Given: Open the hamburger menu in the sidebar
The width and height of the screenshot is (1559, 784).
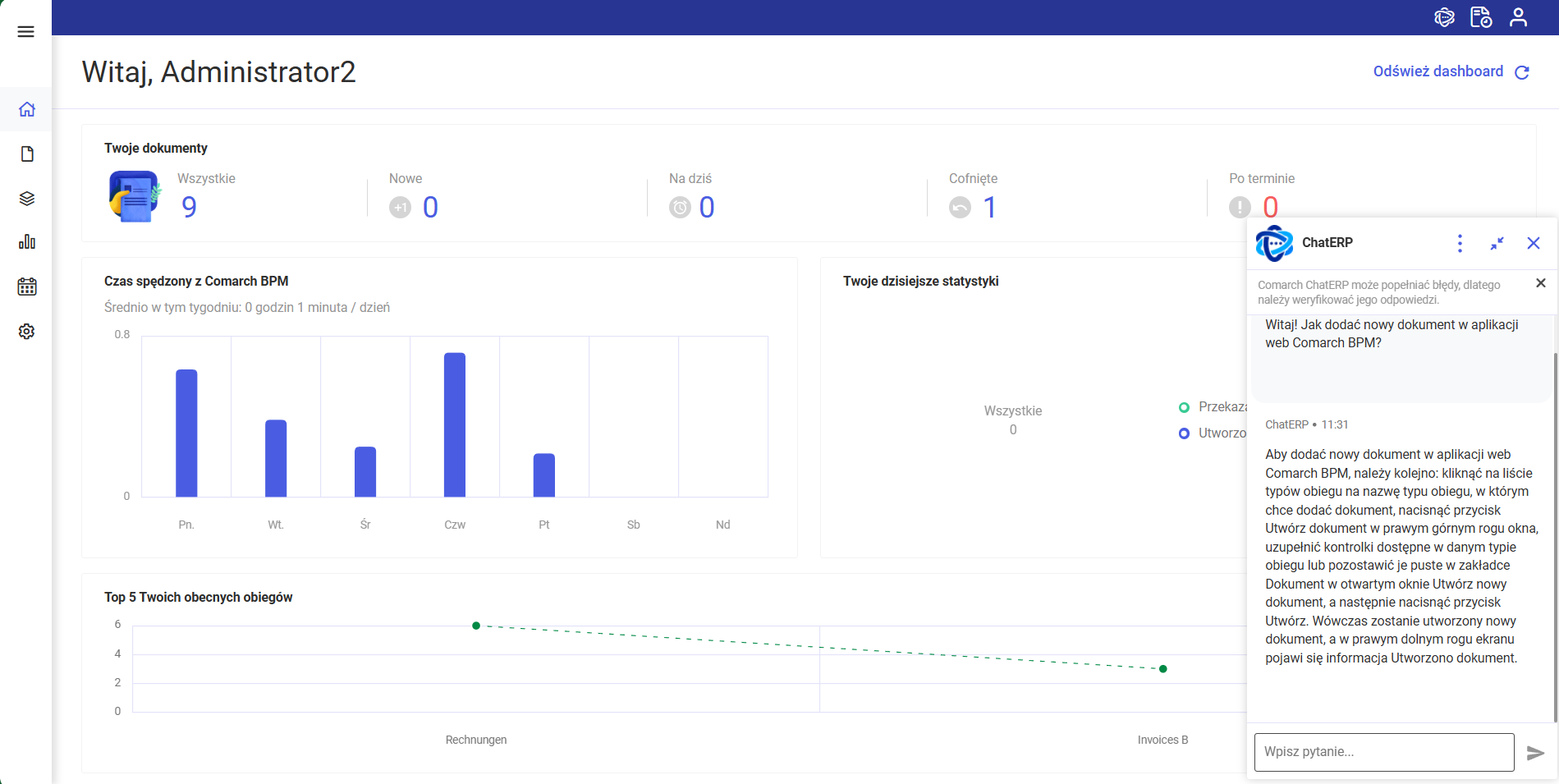Looking at the screenshot, I should 25,32.
